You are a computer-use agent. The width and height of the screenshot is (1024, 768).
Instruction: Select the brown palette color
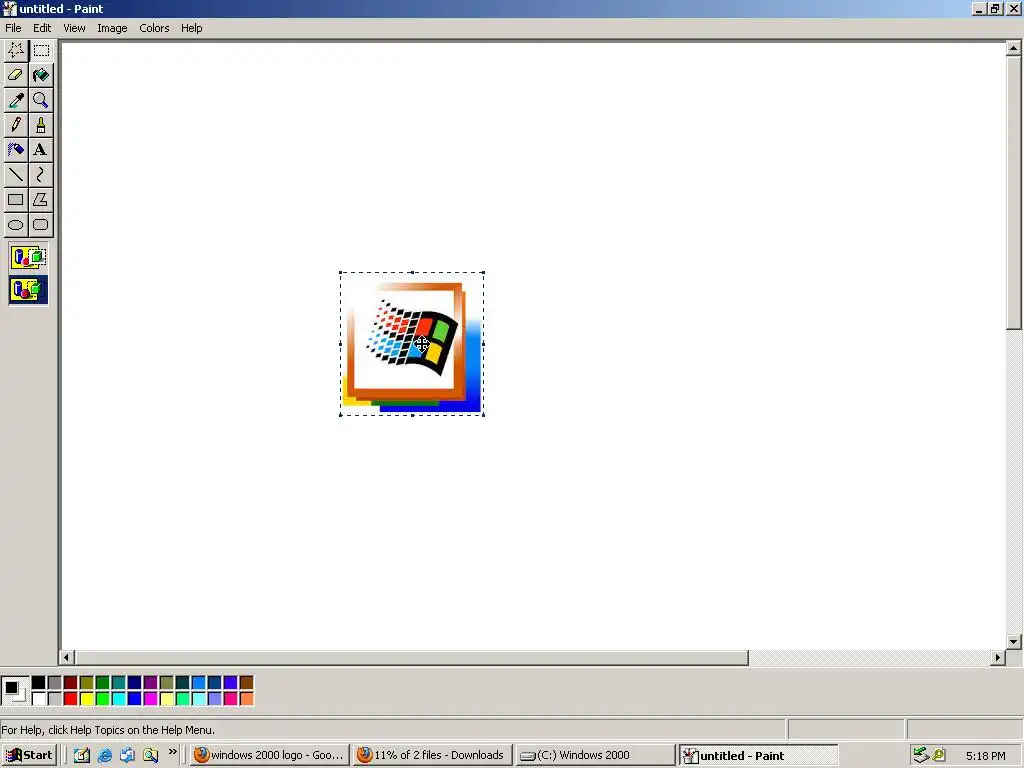point(246,683)
